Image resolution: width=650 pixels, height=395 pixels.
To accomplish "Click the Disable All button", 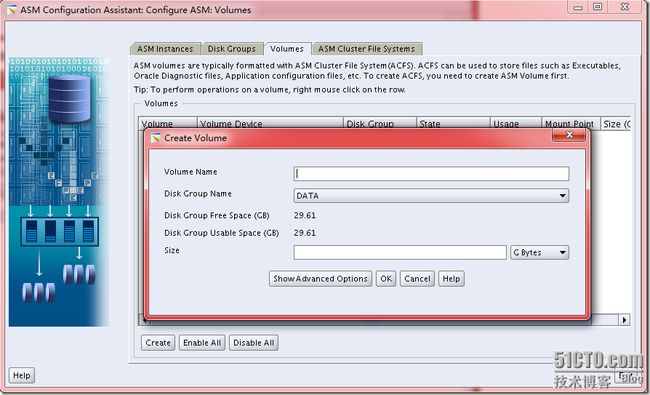I will [254, 343].
